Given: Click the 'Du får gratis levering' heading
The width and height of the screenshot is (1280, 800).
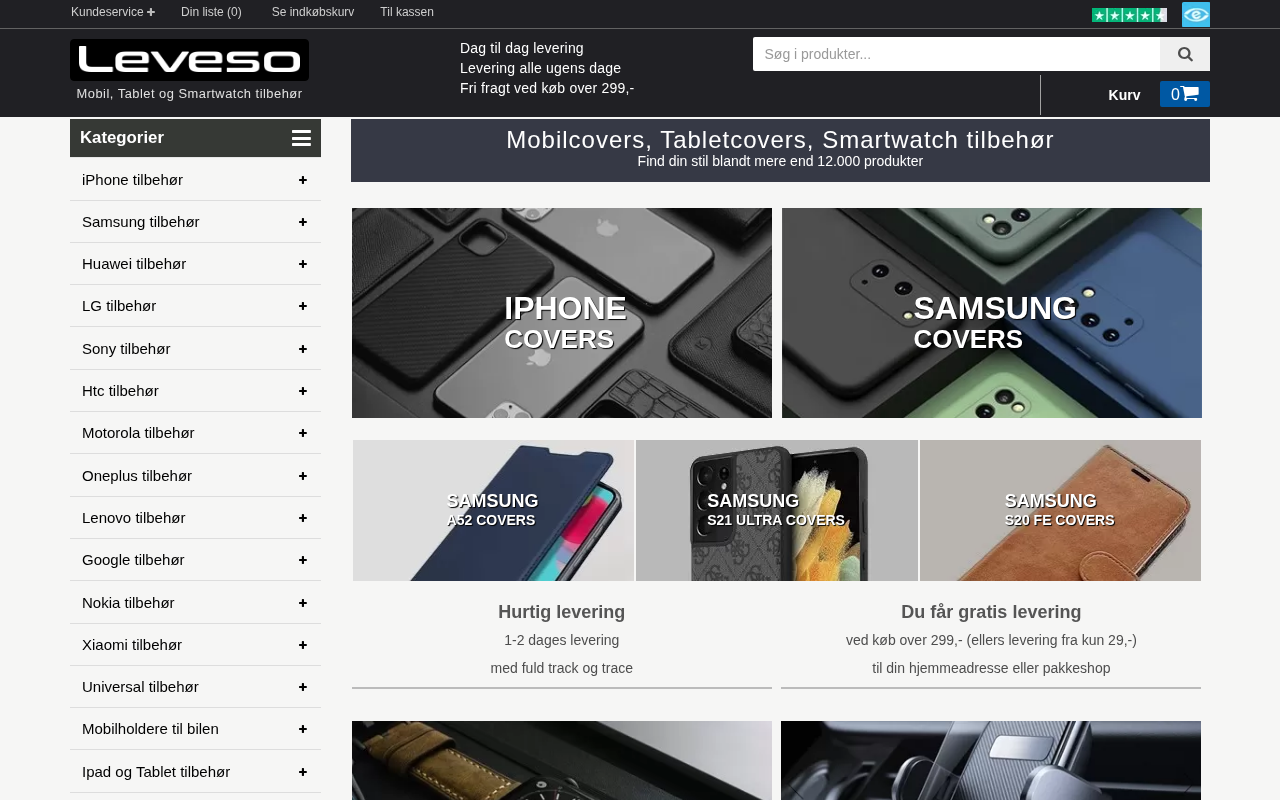Looking at the screenshot, I should click(991, 612).
